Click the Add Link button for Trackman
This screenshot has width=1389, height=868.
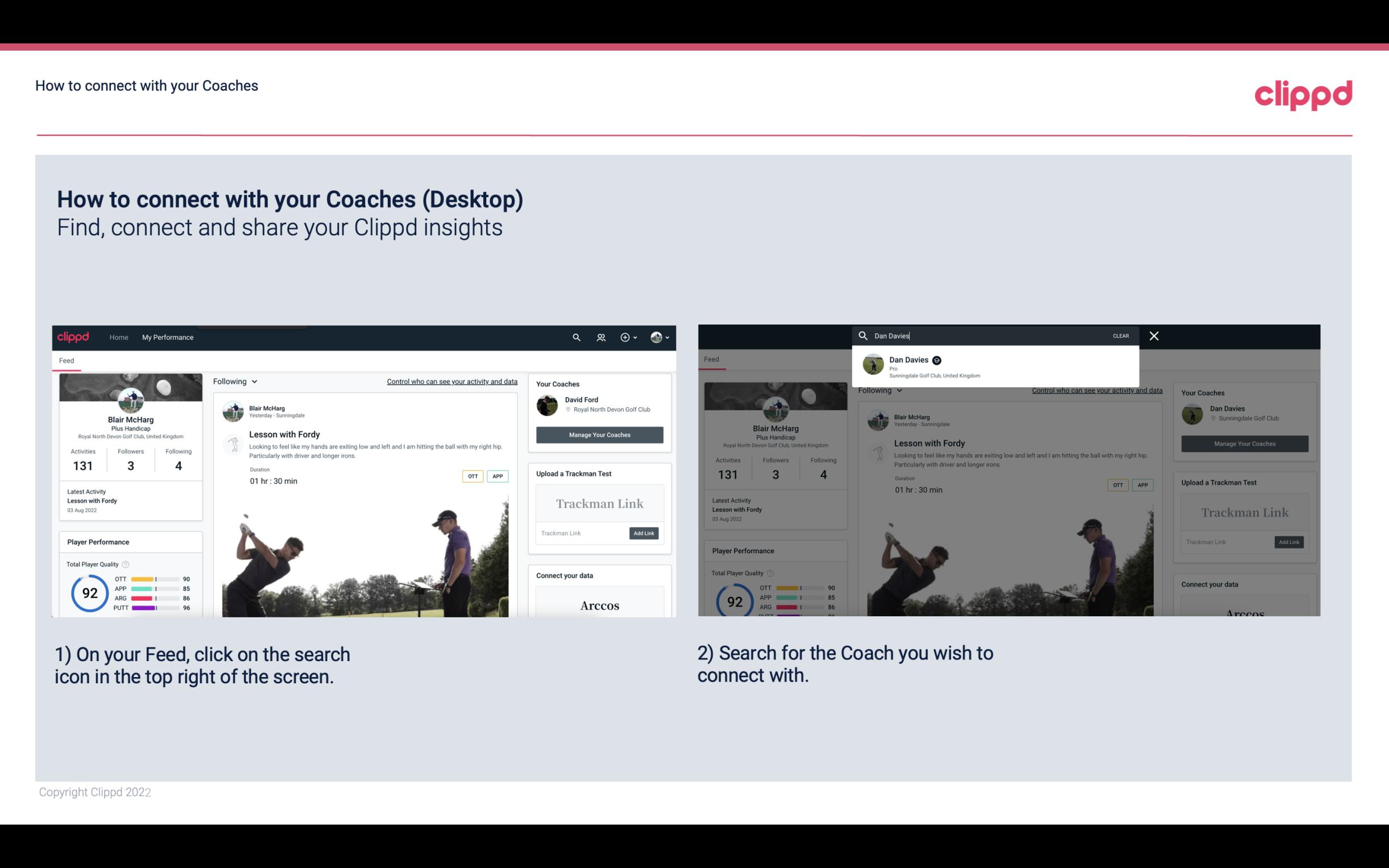[x=643, y=532]
